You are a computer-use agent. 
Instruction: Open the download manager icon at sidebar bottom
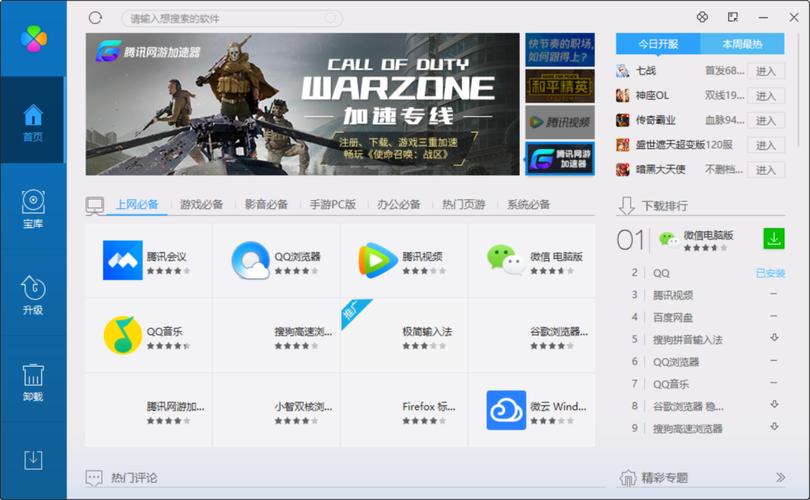[x=33, y=459]
